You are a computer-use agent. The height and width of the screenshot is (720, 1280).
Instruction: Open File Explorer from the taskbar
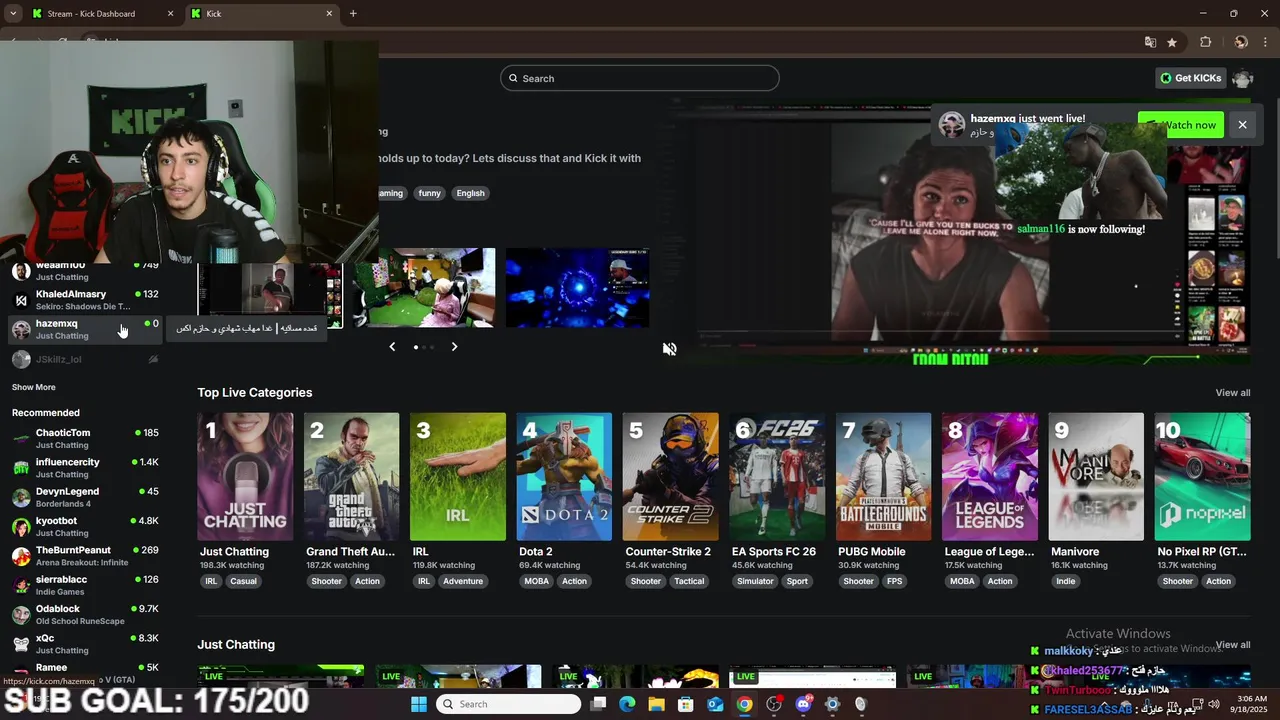657,704
